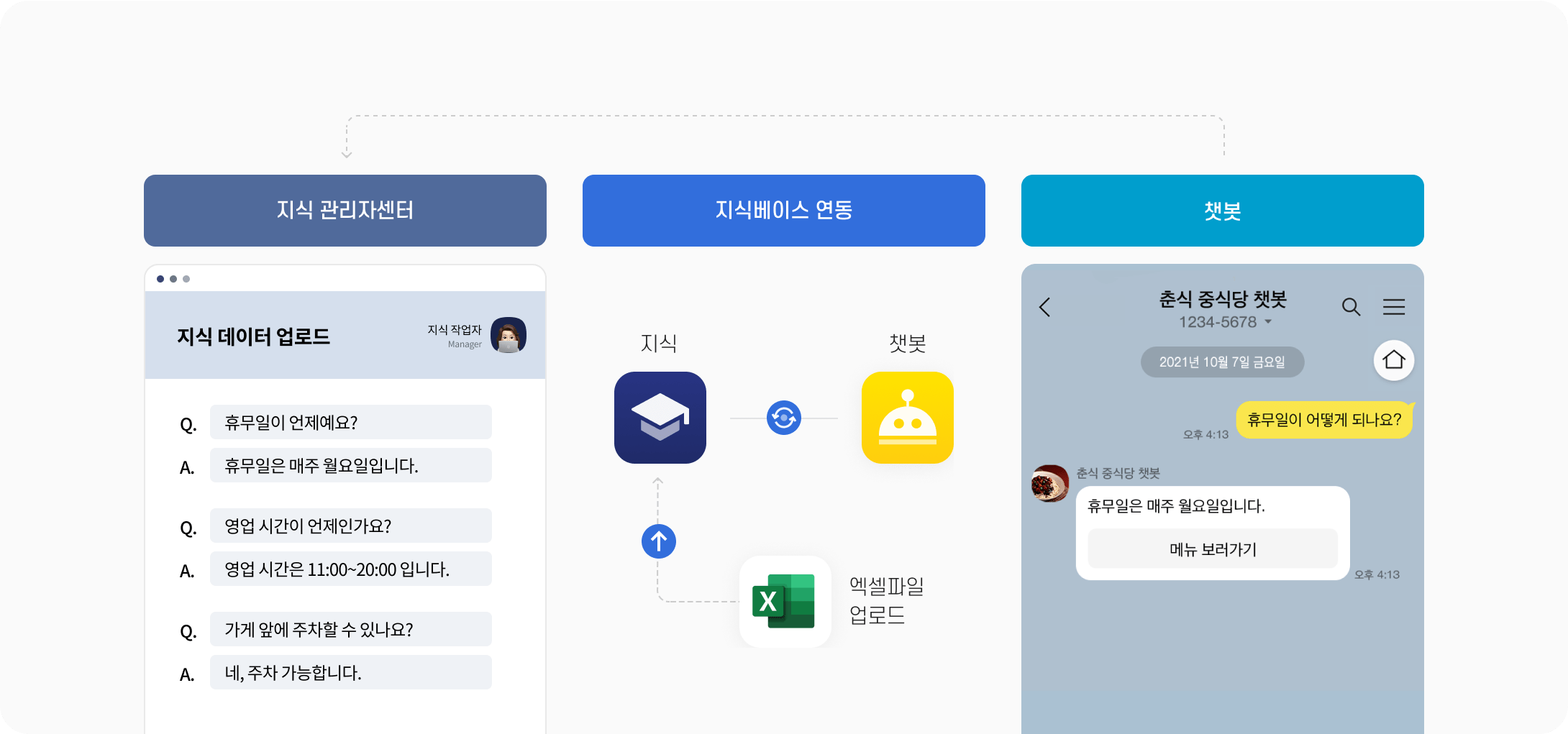Click the back arrow in the chat header
The height and width of the screenshot is (734, 1568).
1045,308
